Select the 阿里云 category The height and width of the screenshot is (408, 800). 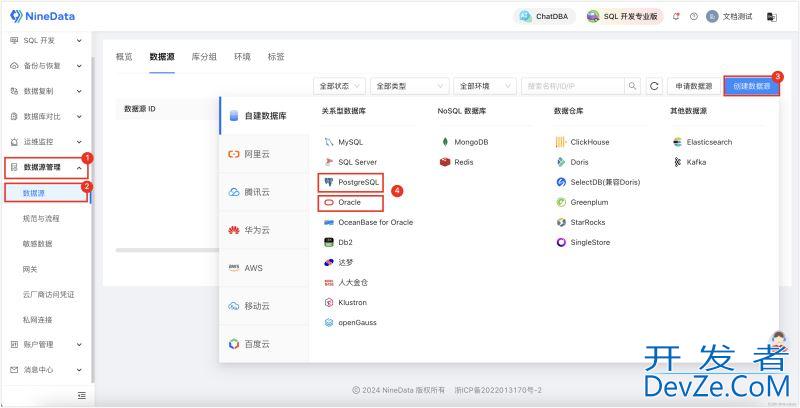[x=264, y=154]
